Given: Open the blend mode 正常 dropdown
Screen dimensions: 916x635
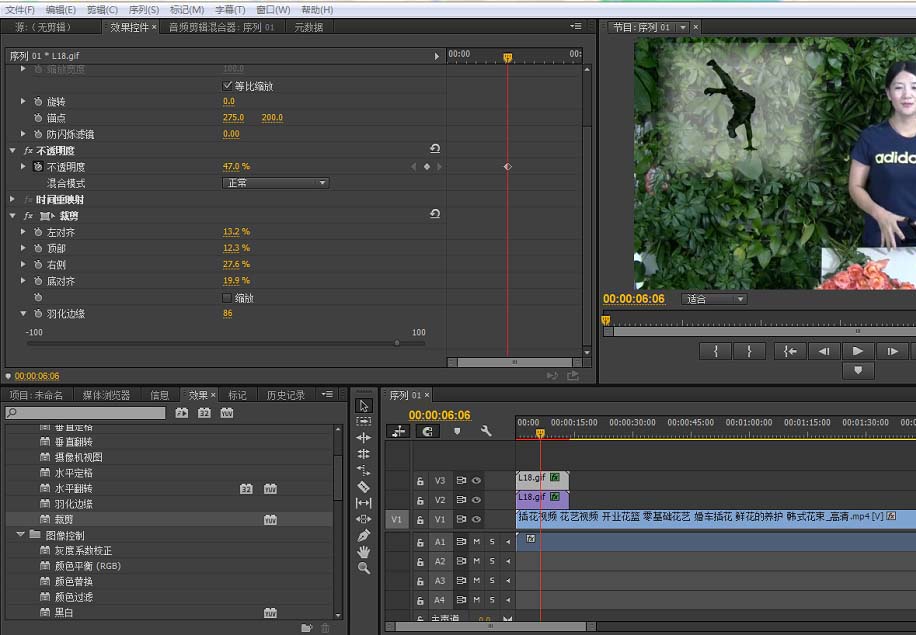Looking at the screenshot, I should (275, 183).
